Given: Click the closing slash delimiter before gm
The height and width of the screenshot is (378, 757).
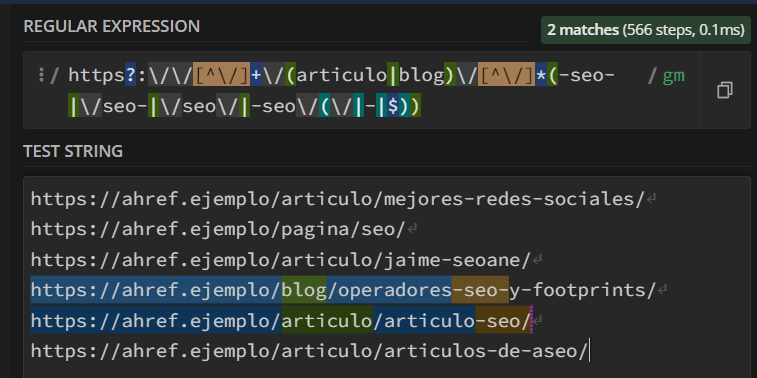Looking at the screenshot, I should coord(652,75).
